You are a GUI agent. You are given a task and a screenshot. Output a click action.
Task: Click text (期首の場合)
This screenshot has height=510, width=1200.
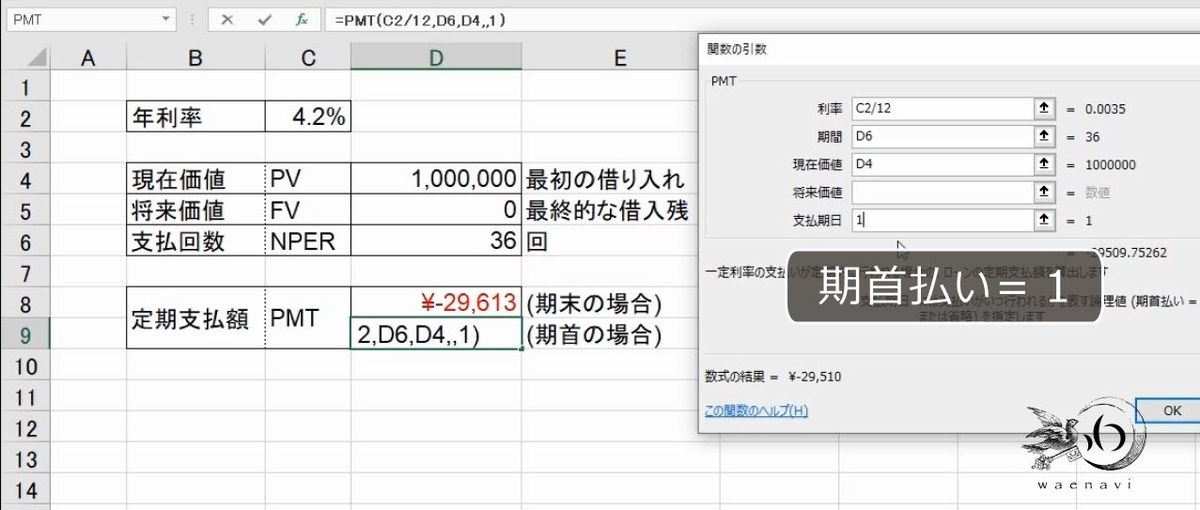coord(594,335)
